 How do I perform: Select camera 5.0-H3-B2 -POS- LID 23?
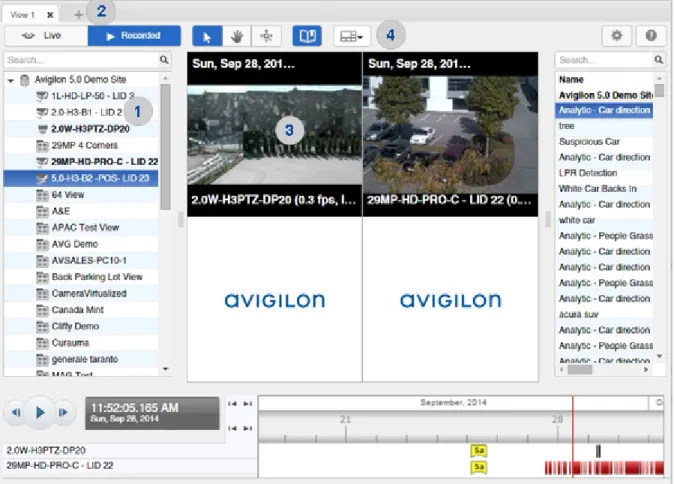pyautogui.click(x=81, y=178)
